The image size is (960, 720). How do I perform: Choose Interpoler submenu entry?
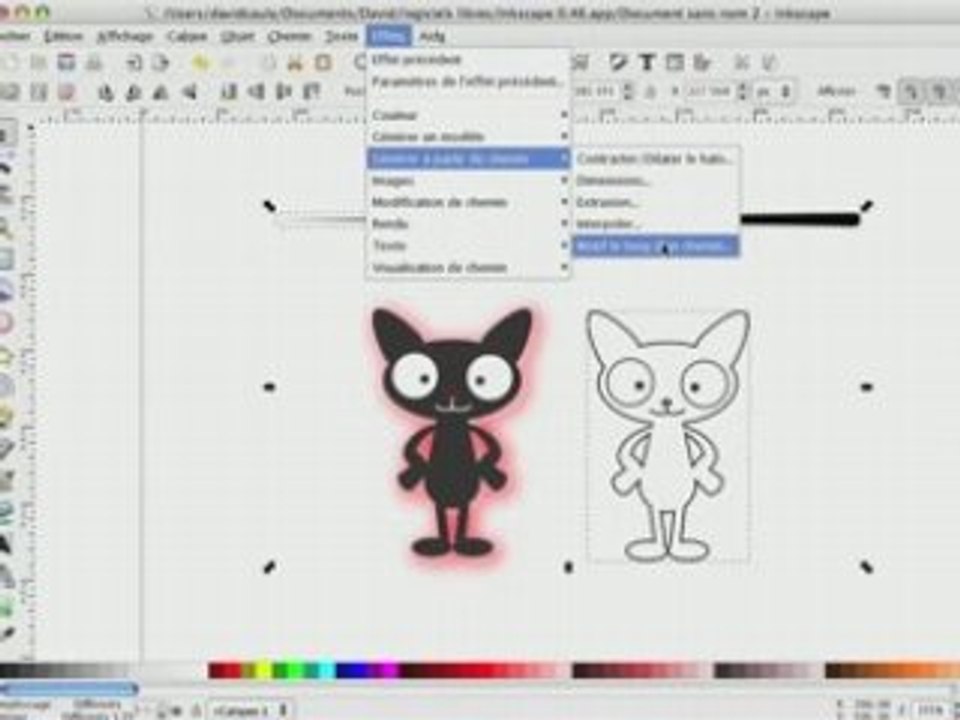[655, 224]
